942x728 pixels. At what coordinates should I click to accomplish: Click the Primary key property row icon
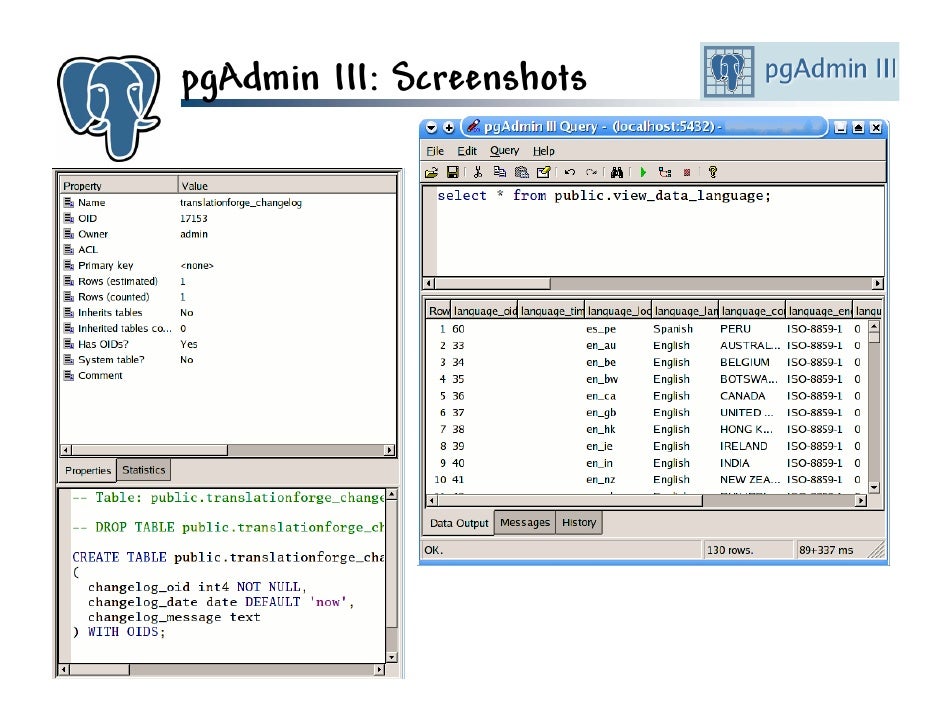click(x=69, y=265)
